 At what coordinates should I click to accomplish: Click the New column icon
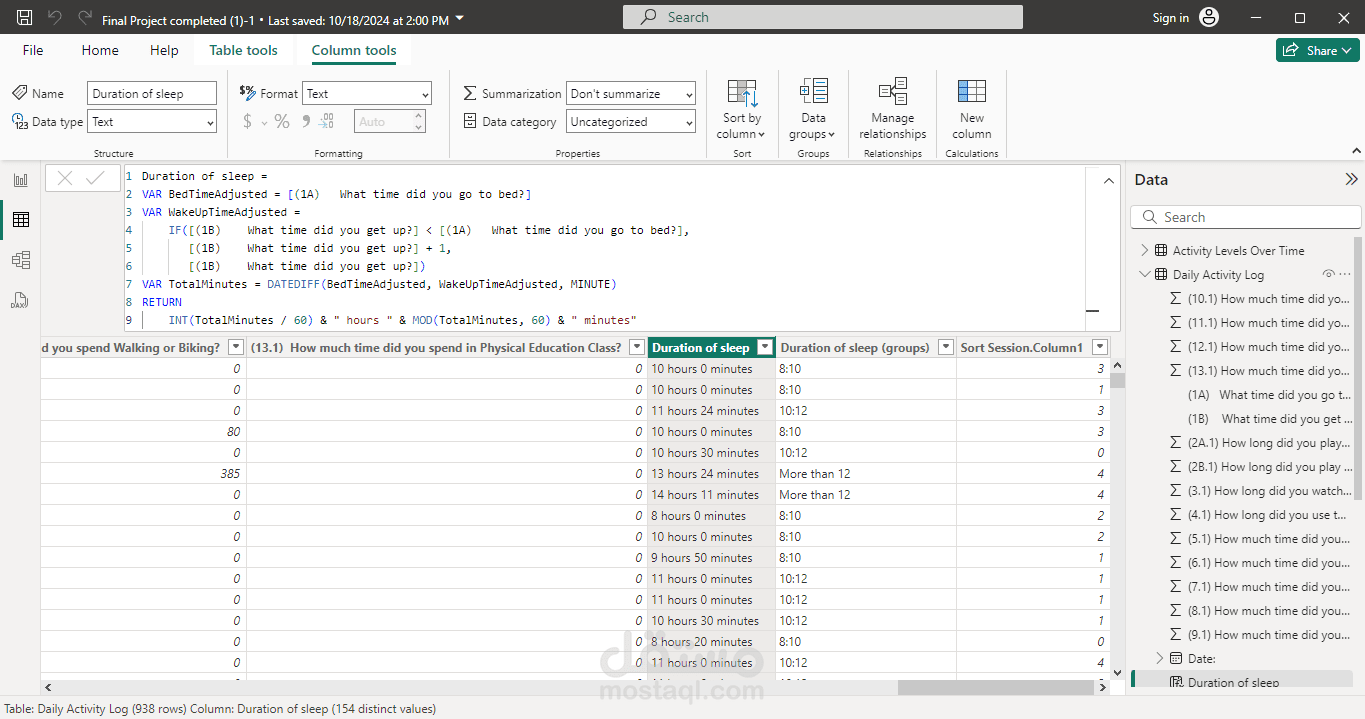pos(971,91)
